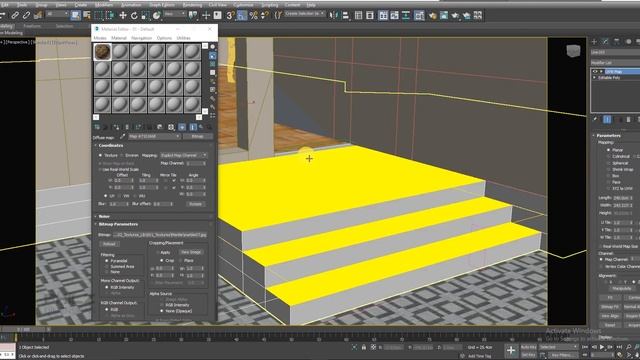Open the Utilities menu in Material Editor
The width and height of the screenshot is (640, 360).
pos(184,38)
